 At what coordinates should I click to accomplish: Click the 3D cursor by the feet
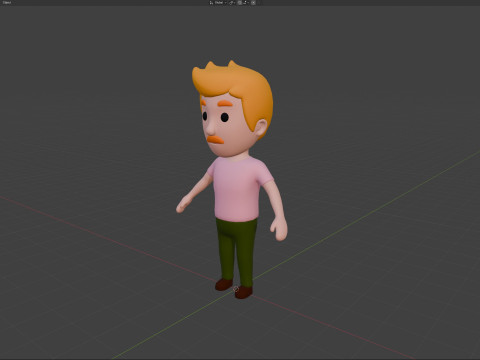pyautogui.click(x=236, y=289)
